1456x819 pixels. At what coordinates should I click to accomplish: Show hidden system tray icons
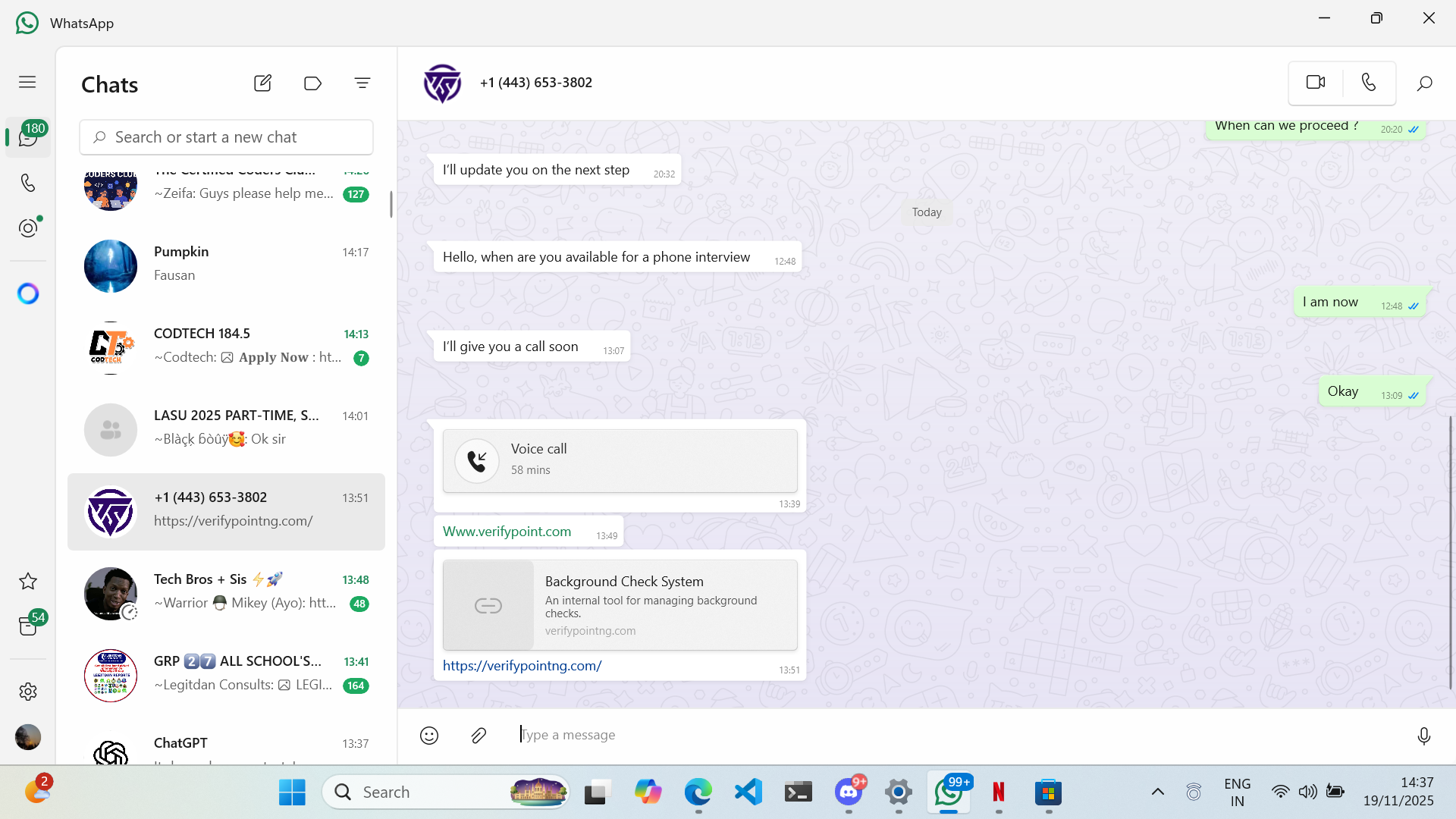tap(1157, 792)
